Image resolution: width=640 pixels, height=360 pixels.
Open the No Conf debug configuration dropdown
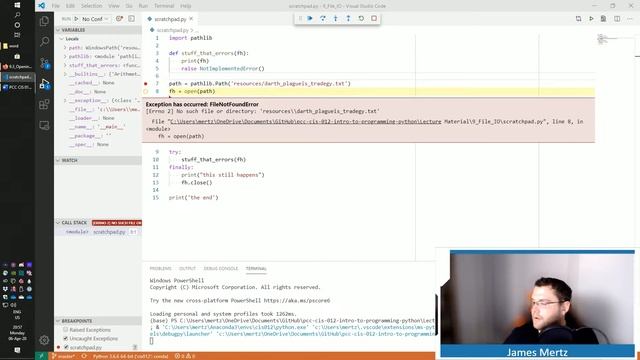point(95,19)
